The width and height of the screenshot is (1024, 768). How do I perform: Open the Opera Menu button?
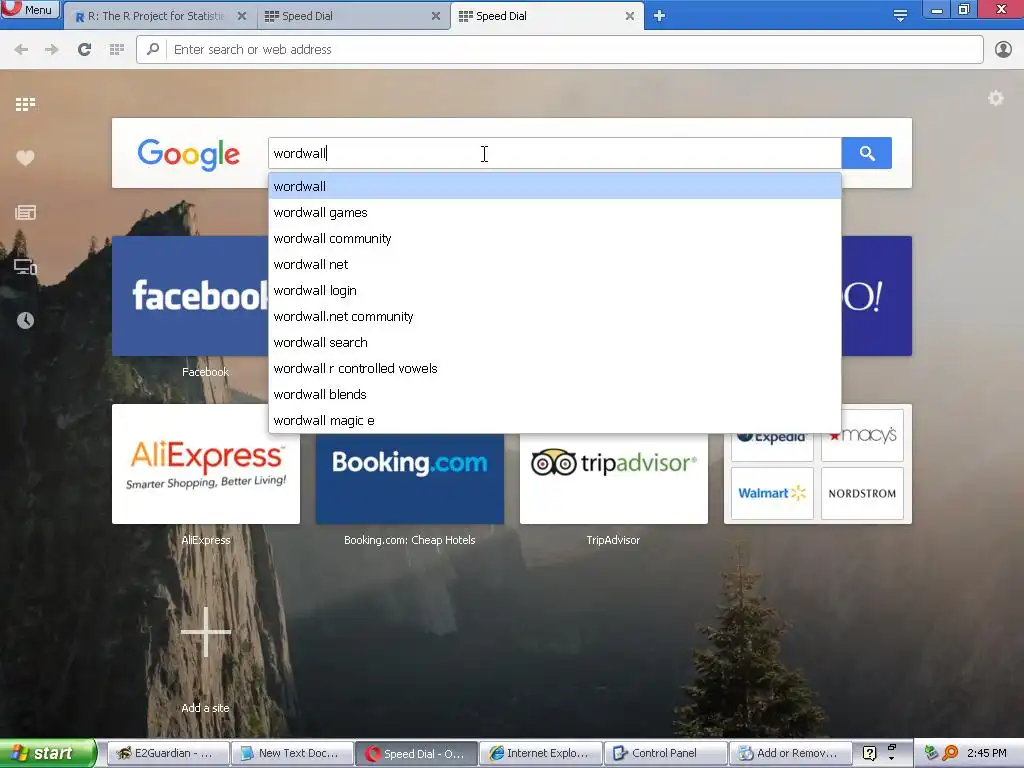click(x=30, y=9)
